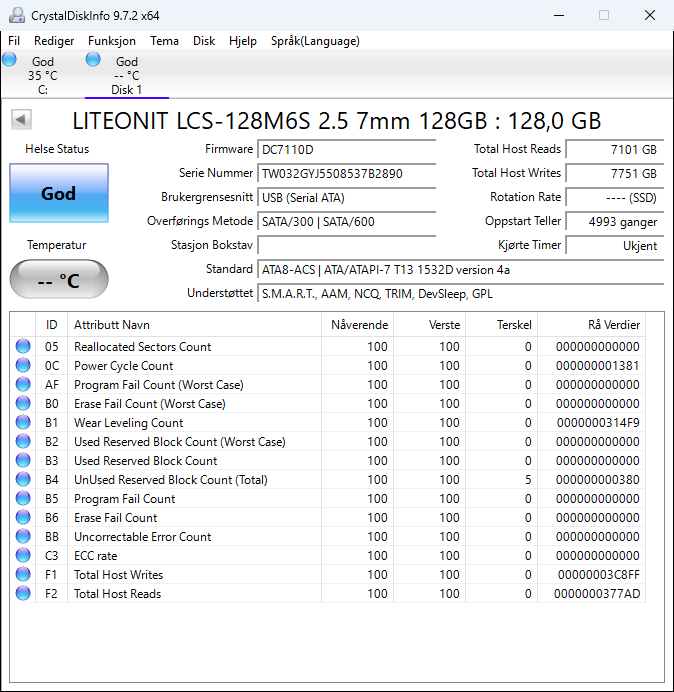Screen dimensions: 674x692
Task: Click the Firmware field DC7110D
Action: [346, 150]
